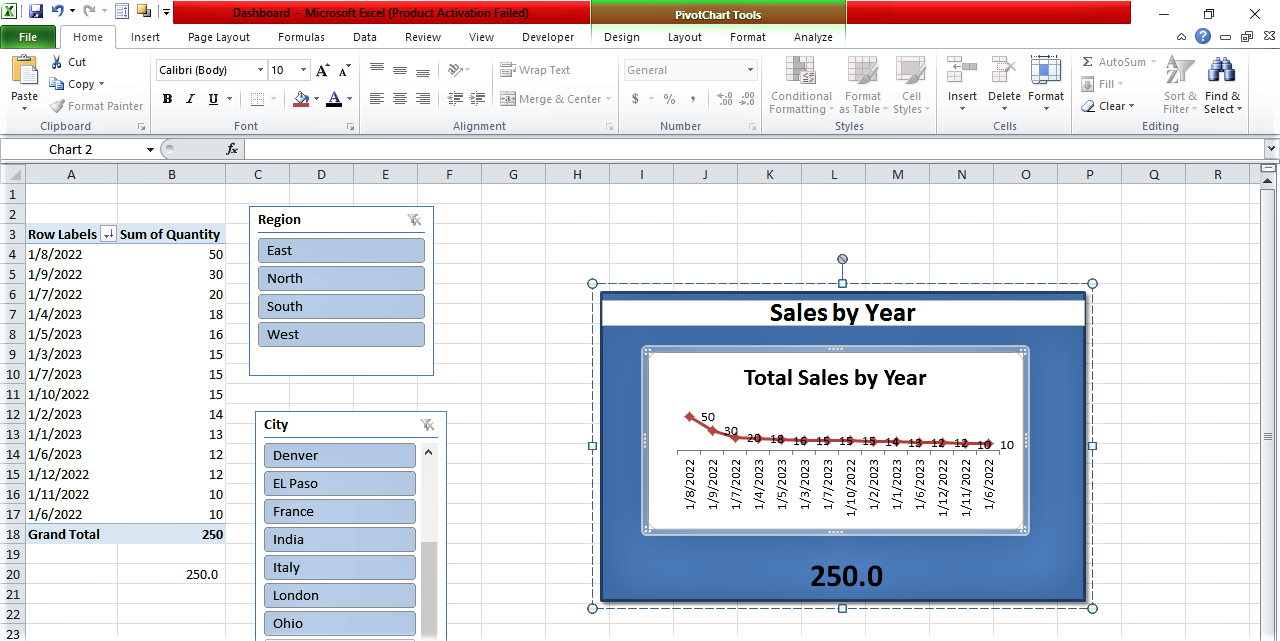Click the Undo arrow icon
Screen dimensions: 1280x641
point(58,12)
